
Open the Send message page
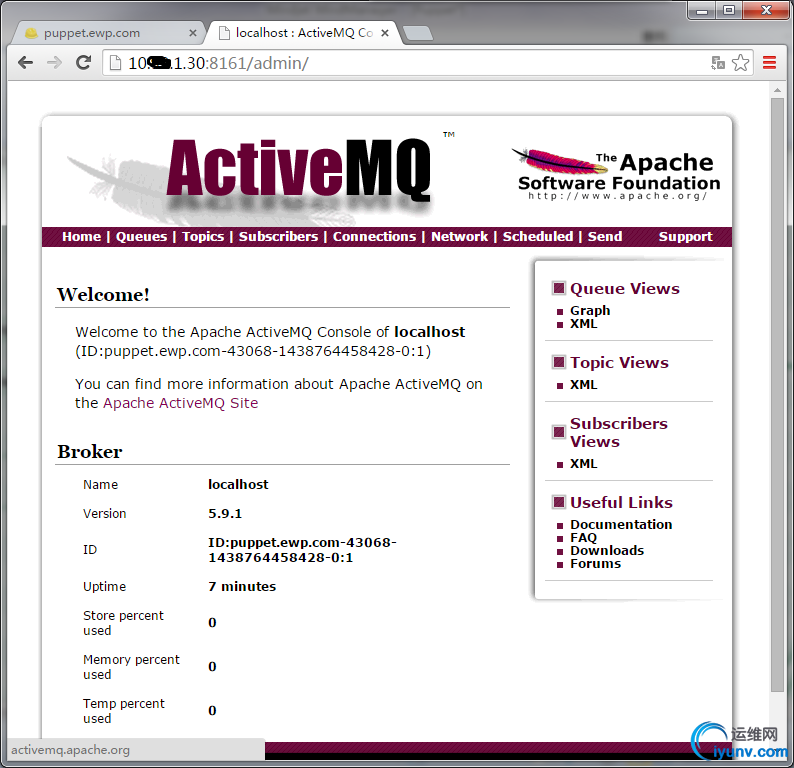pos(605,236)
